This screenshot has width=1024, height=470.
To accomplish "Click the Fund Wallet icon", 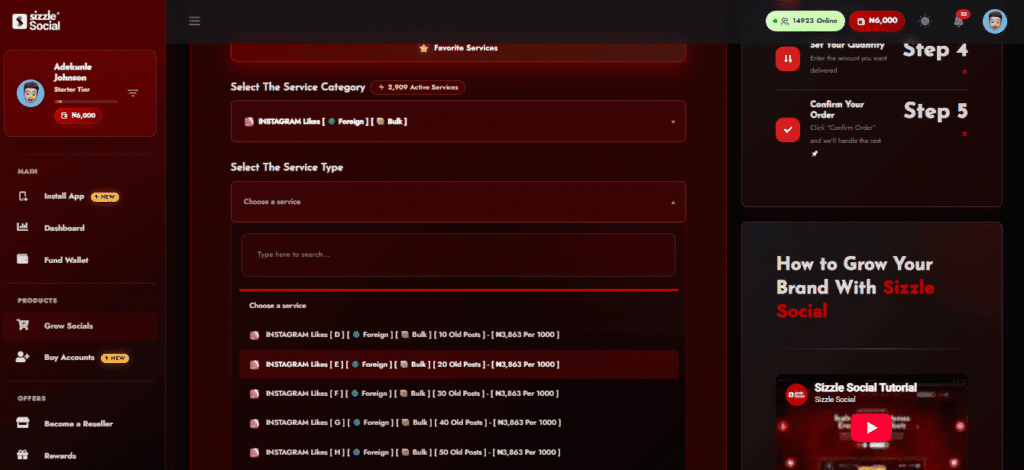I will point(23,259).
